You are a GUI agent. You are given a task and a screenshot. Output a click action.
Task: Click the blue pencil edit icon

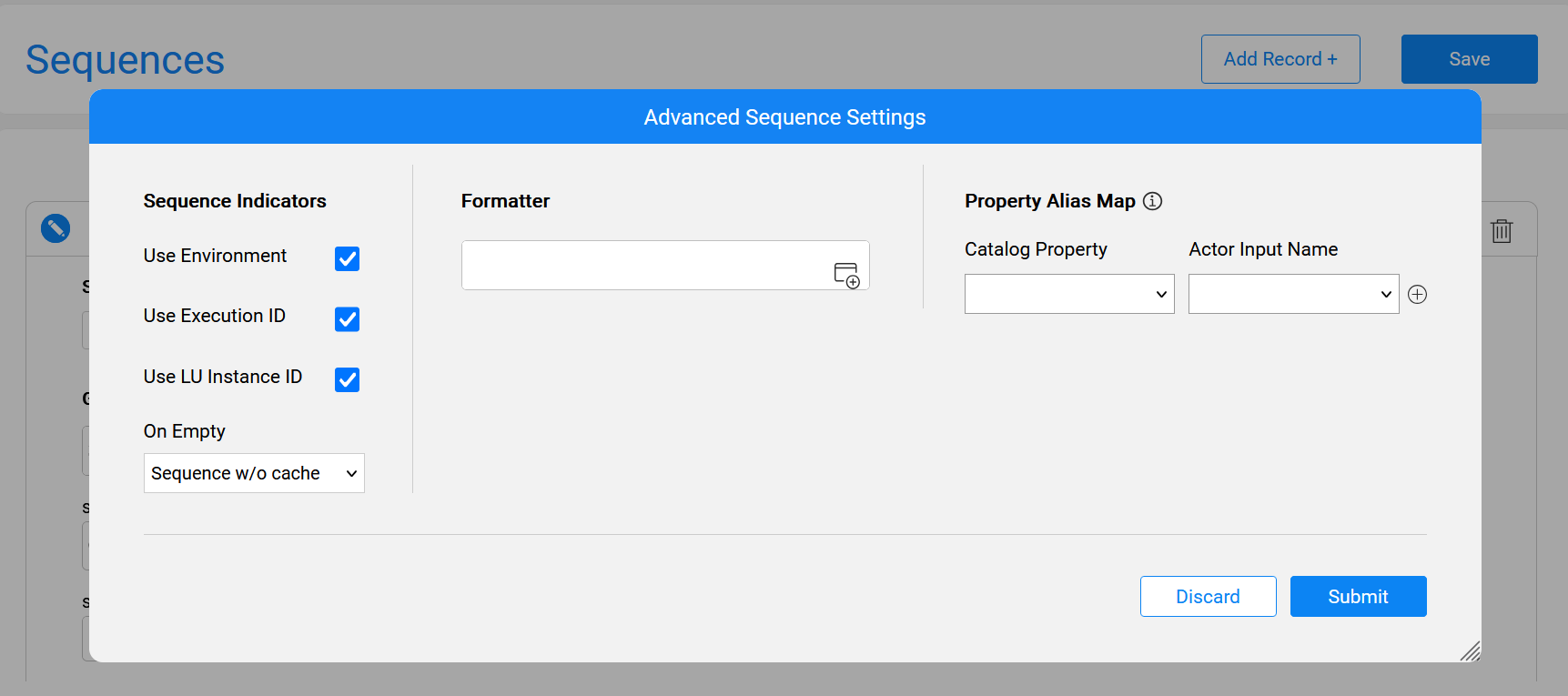56,228
